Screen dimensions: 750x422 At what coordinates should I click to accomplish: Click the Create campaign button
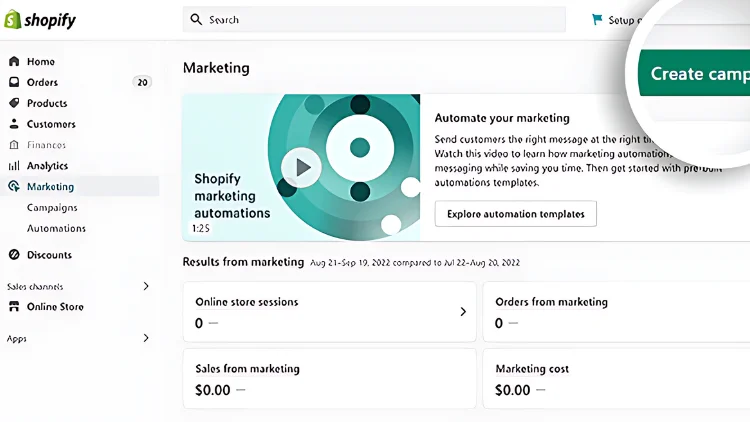click(694, 73)
